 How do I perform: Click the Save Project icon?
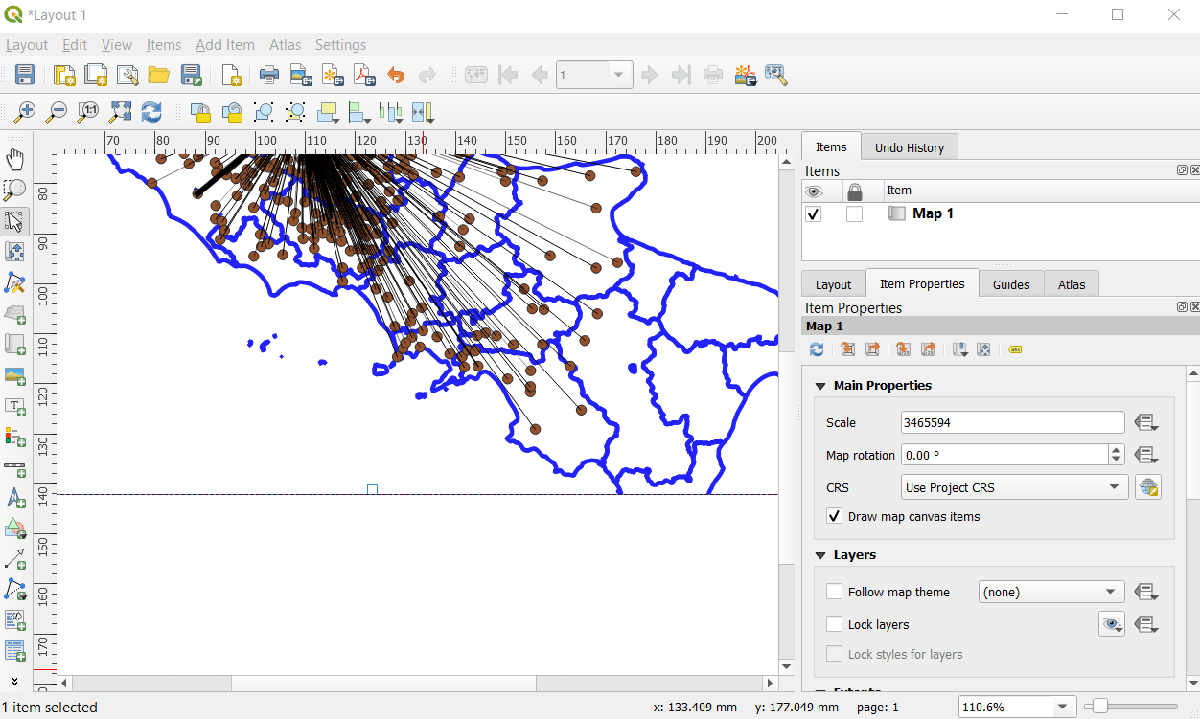click(x=25, y=75)
